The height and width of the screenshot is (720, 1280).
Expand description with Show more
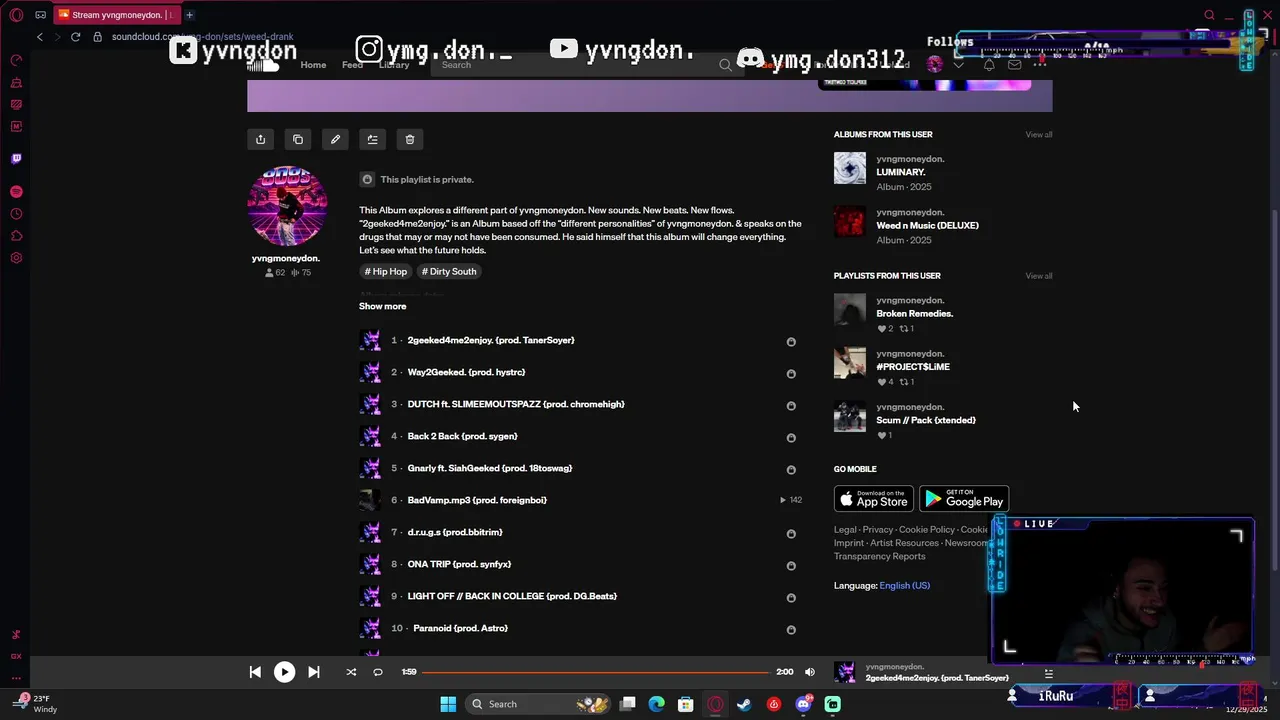tap(382, 306)
